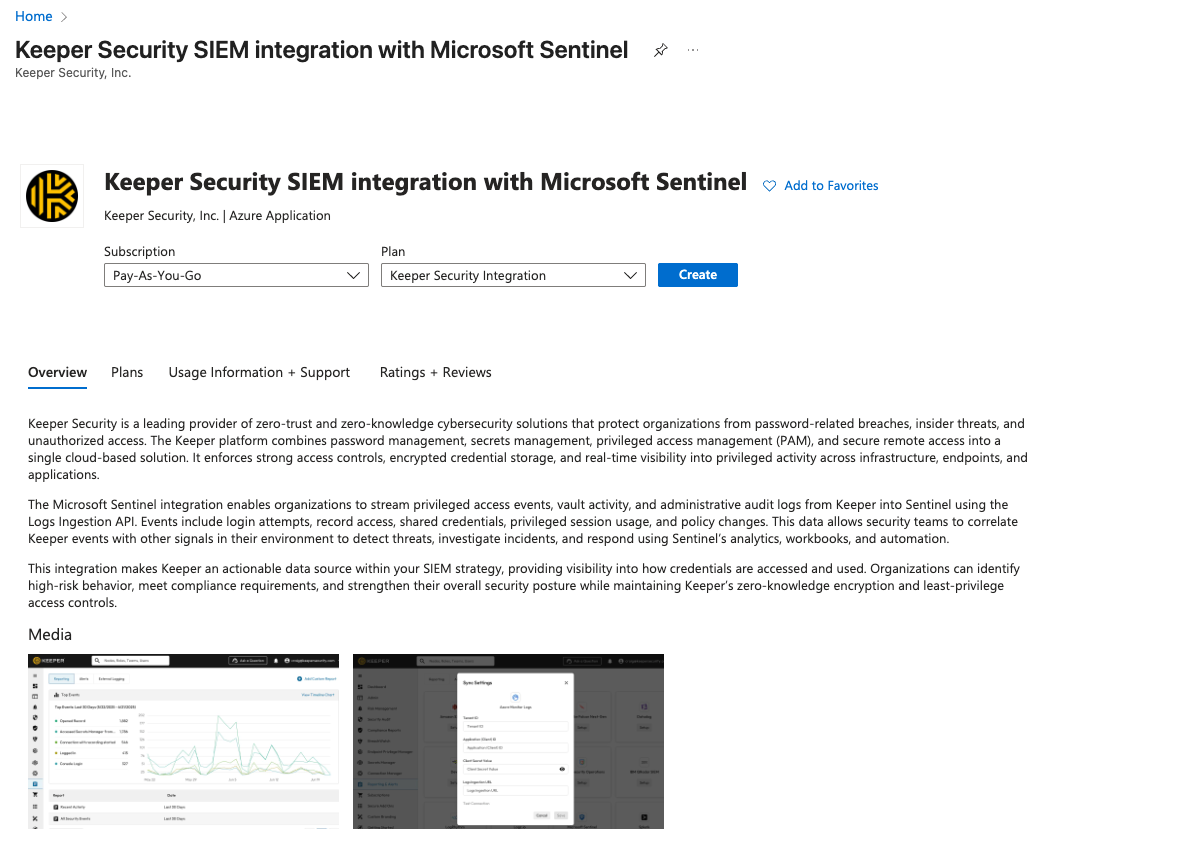Image resolution: width=1190 pixels, height=857 pixels.
Task: Click the top page title heading
Action: click(322, 50)
